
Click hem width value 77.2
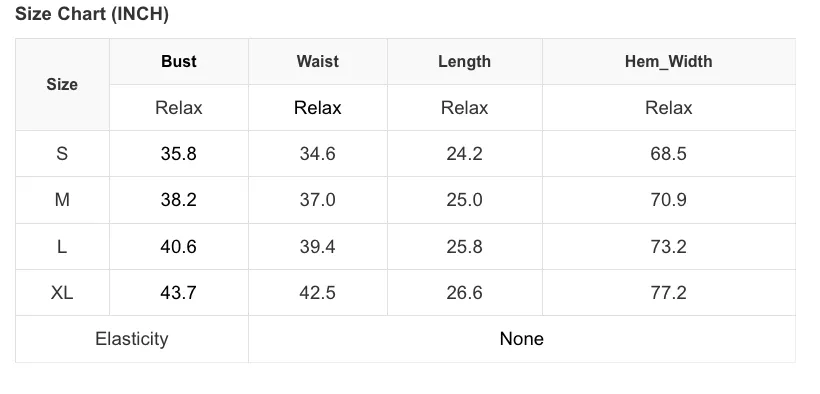pyautogui.click(x=668, y=292)
